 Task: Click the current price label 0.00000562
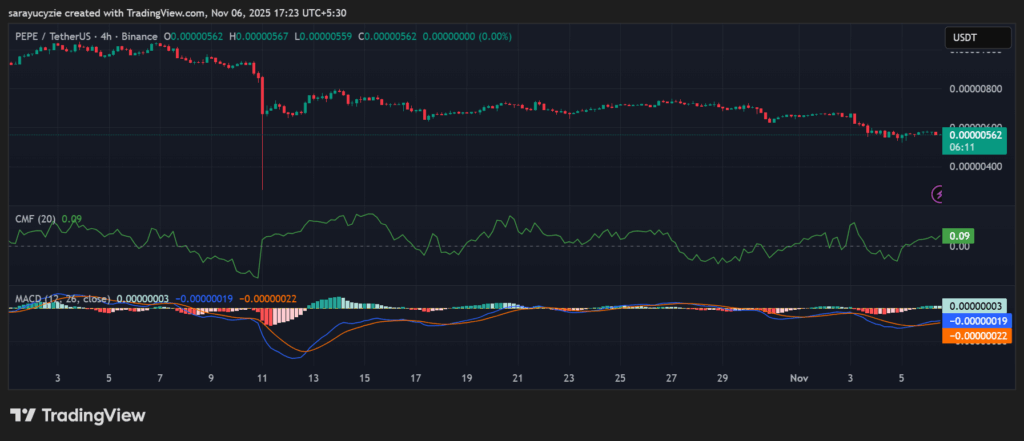coord(977,135)
